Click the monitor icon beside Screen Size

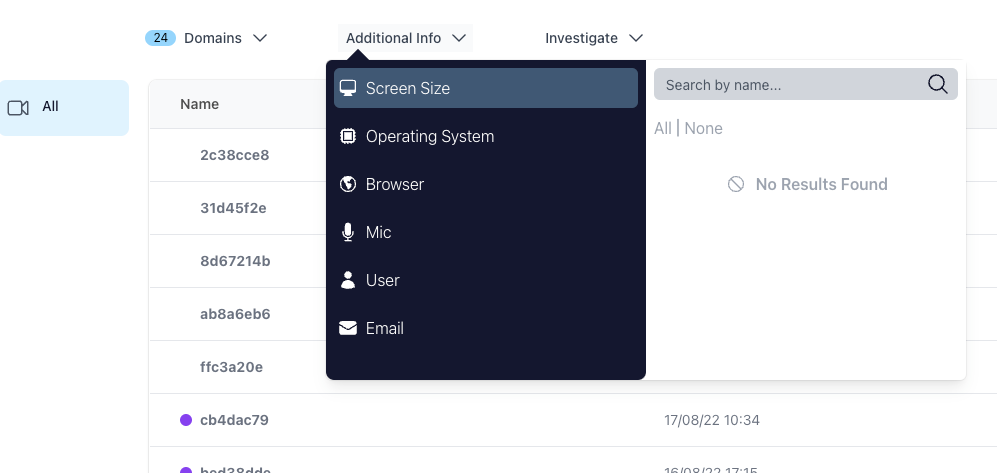point(348,88)
